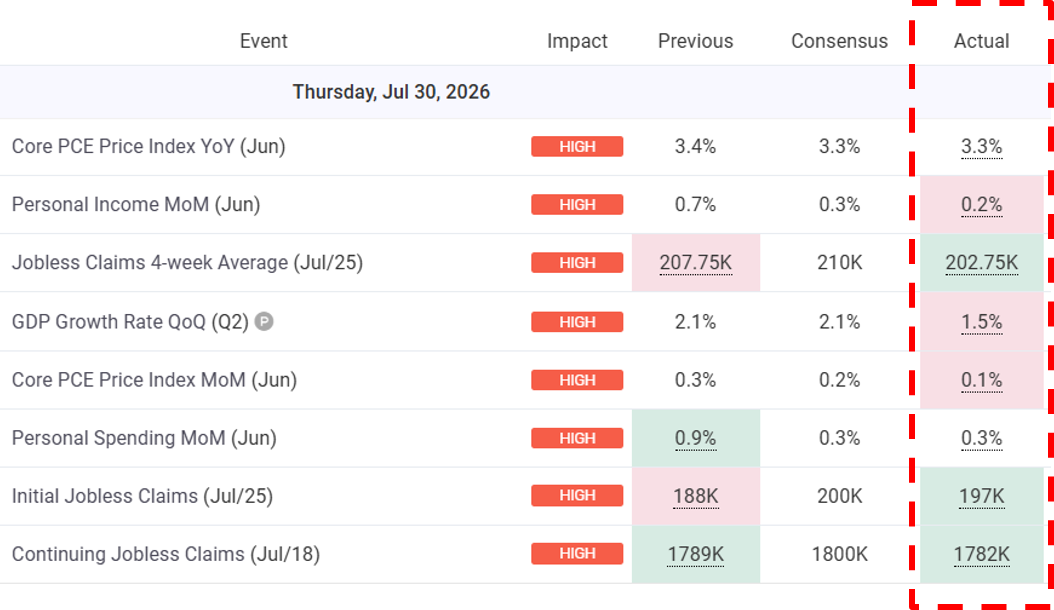
Task: Open the Core PCE Price Index YoY (Jun) event
Action: point(149,146)
